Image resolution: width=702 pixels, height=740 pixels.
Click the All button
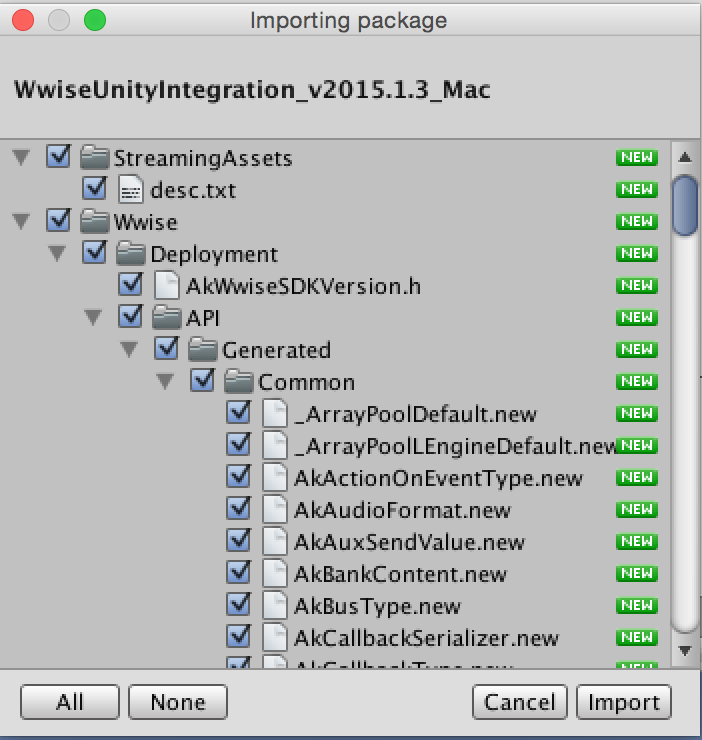(x=70, y=702)
